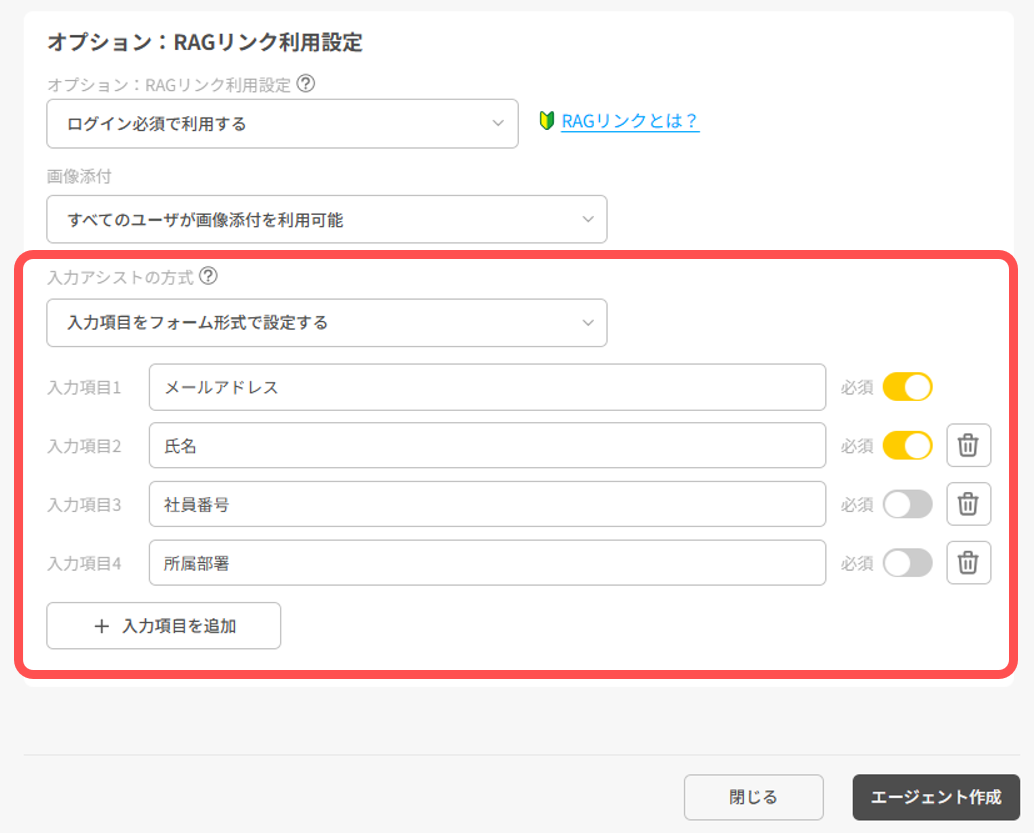The image size is (1034, 833).
Task: Enable 必須 switch for 所属部署
Action: click(907, 563)
